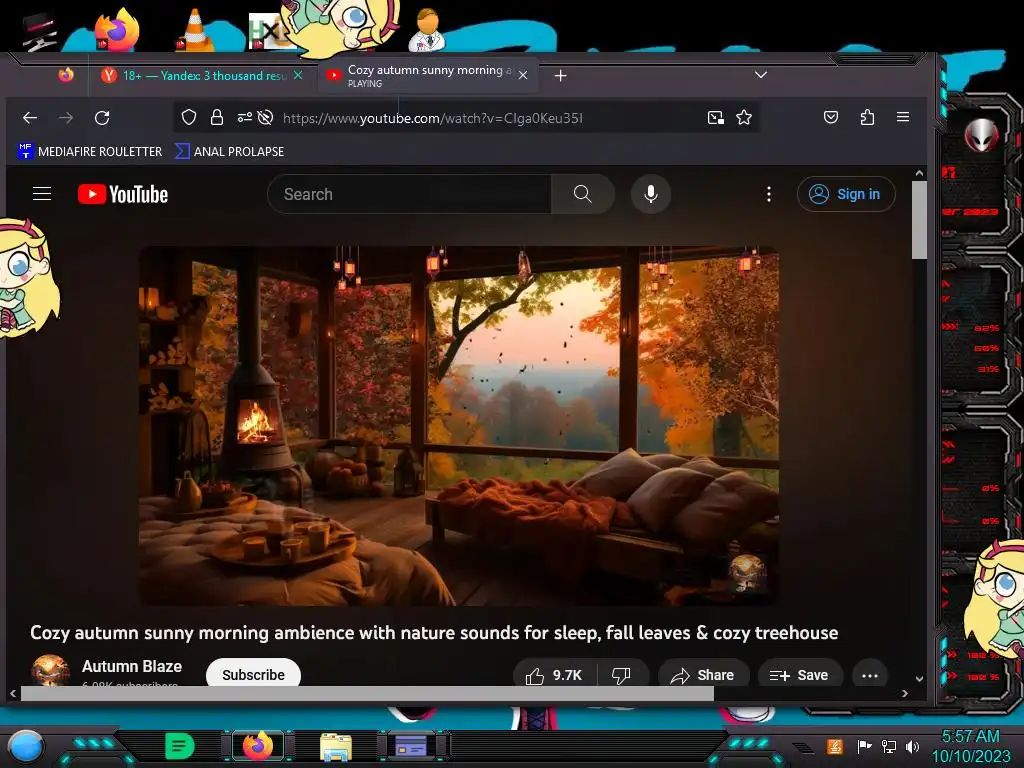Open Java update tray icon

835,746
